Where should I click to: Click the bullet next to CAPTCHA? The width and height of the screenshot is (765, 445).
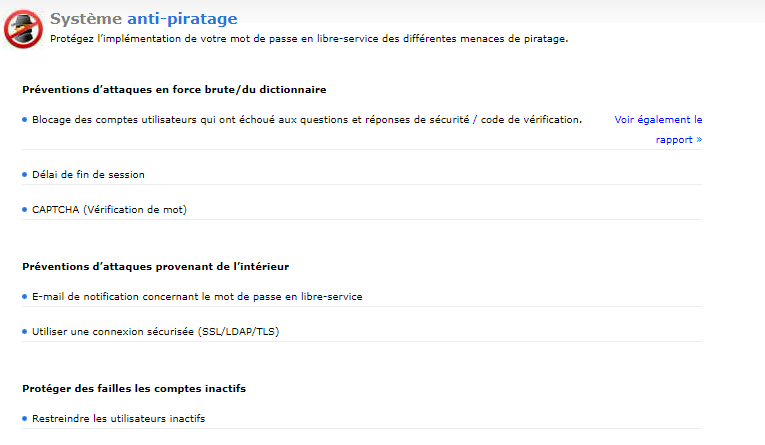click(24, 209)
